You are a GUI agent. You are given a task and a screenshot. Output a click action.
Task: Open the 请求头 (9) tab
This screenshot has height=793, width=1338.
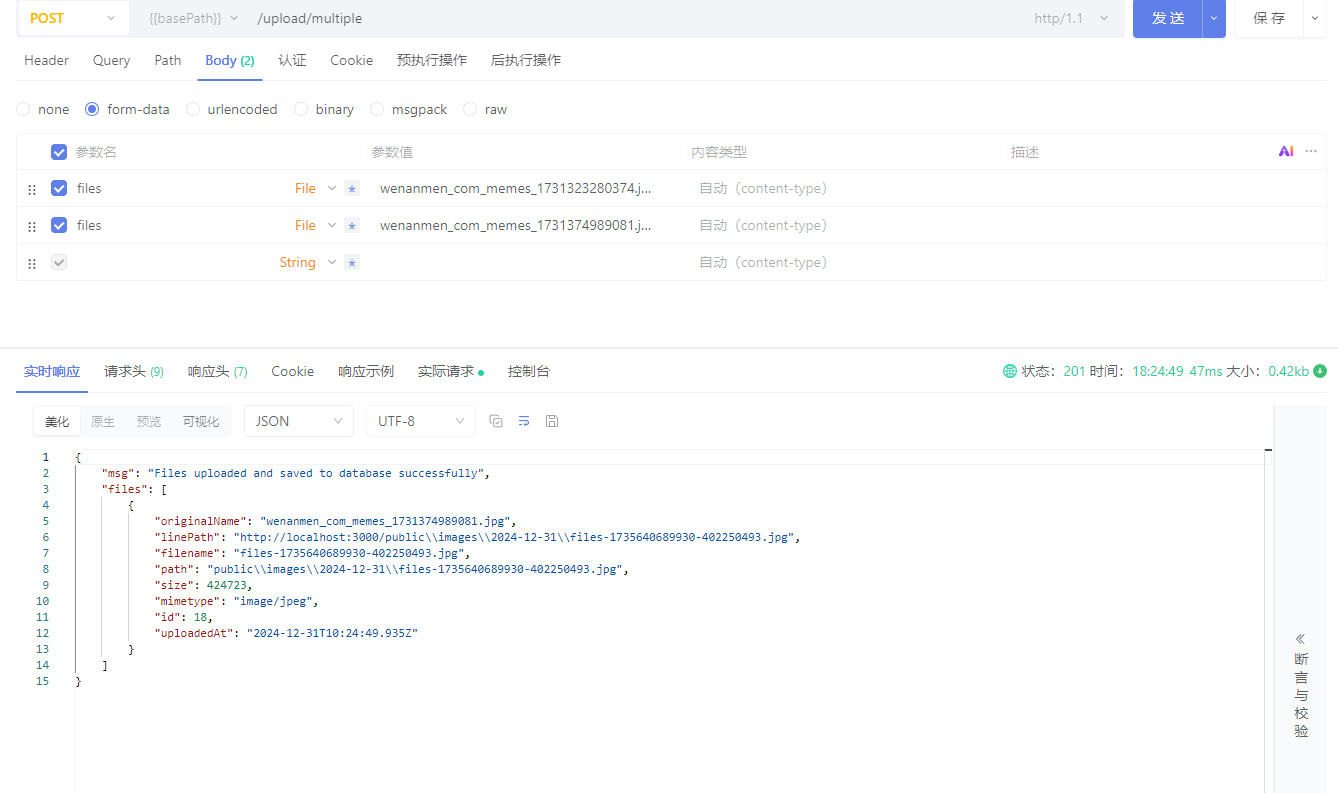pos(134,371)
